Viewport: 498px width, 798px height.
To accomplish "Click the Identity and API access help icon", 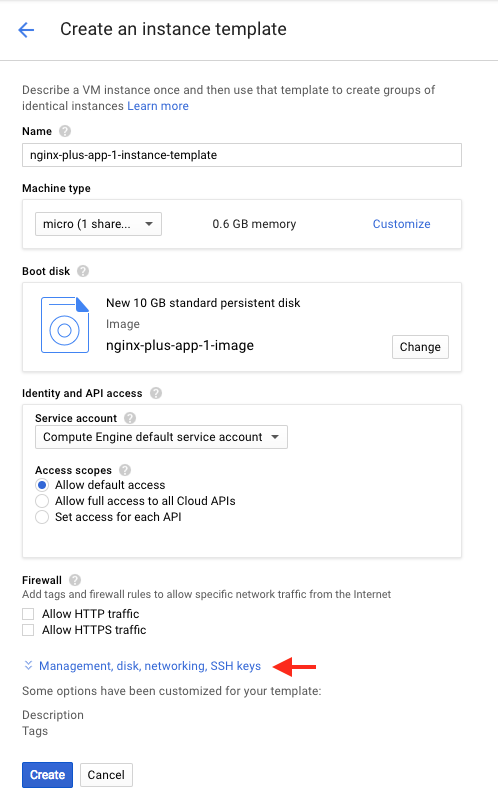I will [156, 393].
